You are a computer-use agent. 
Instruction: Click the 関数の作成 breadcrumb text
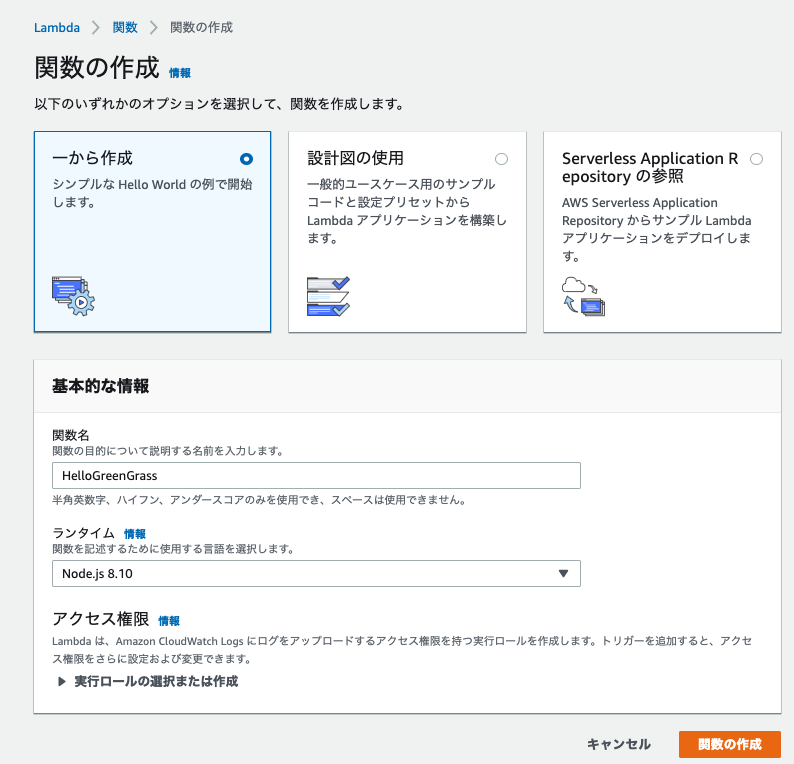[202, 27]
